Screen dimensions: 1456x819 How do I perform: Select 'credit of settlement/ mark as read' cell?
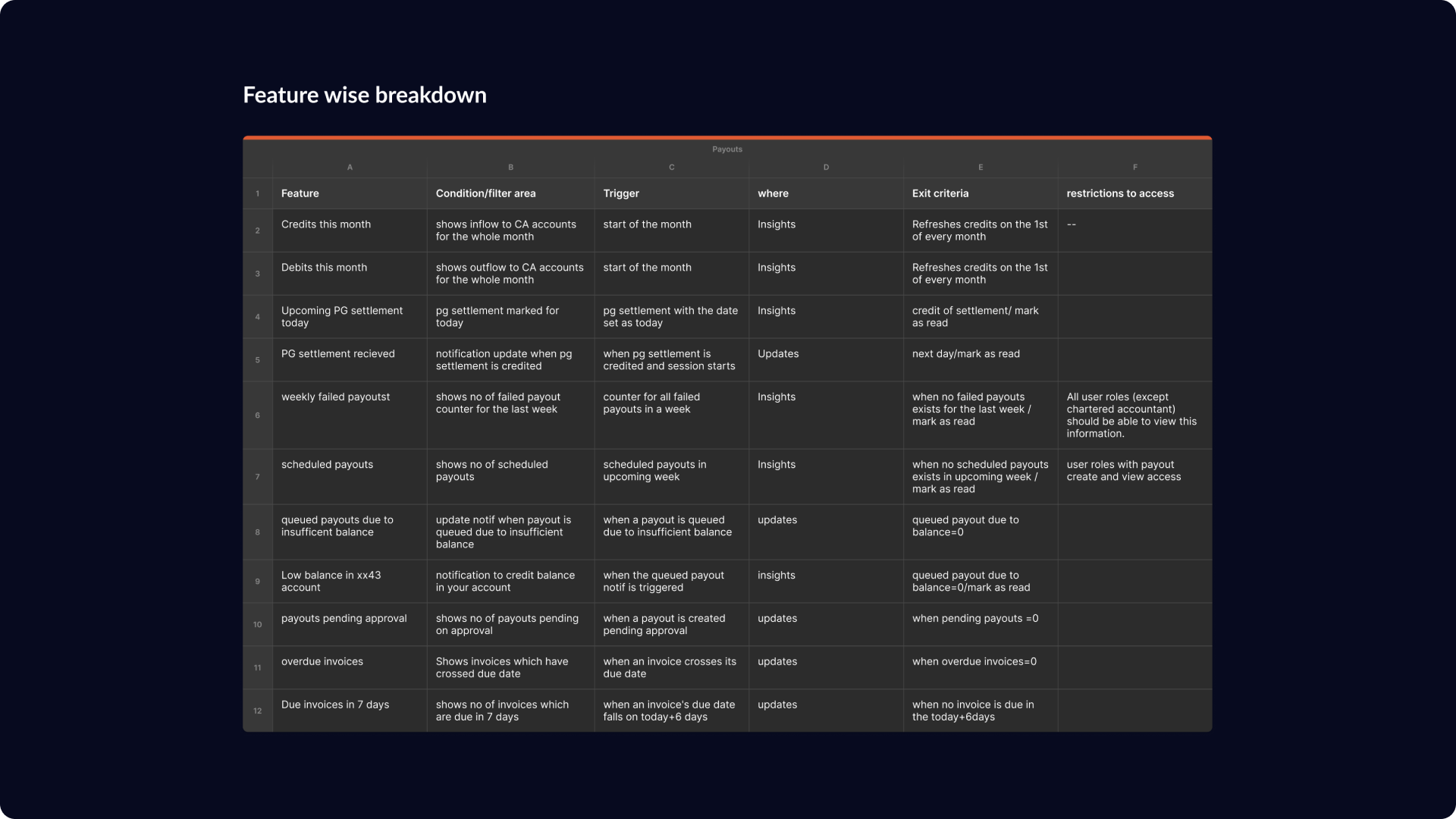981,317
